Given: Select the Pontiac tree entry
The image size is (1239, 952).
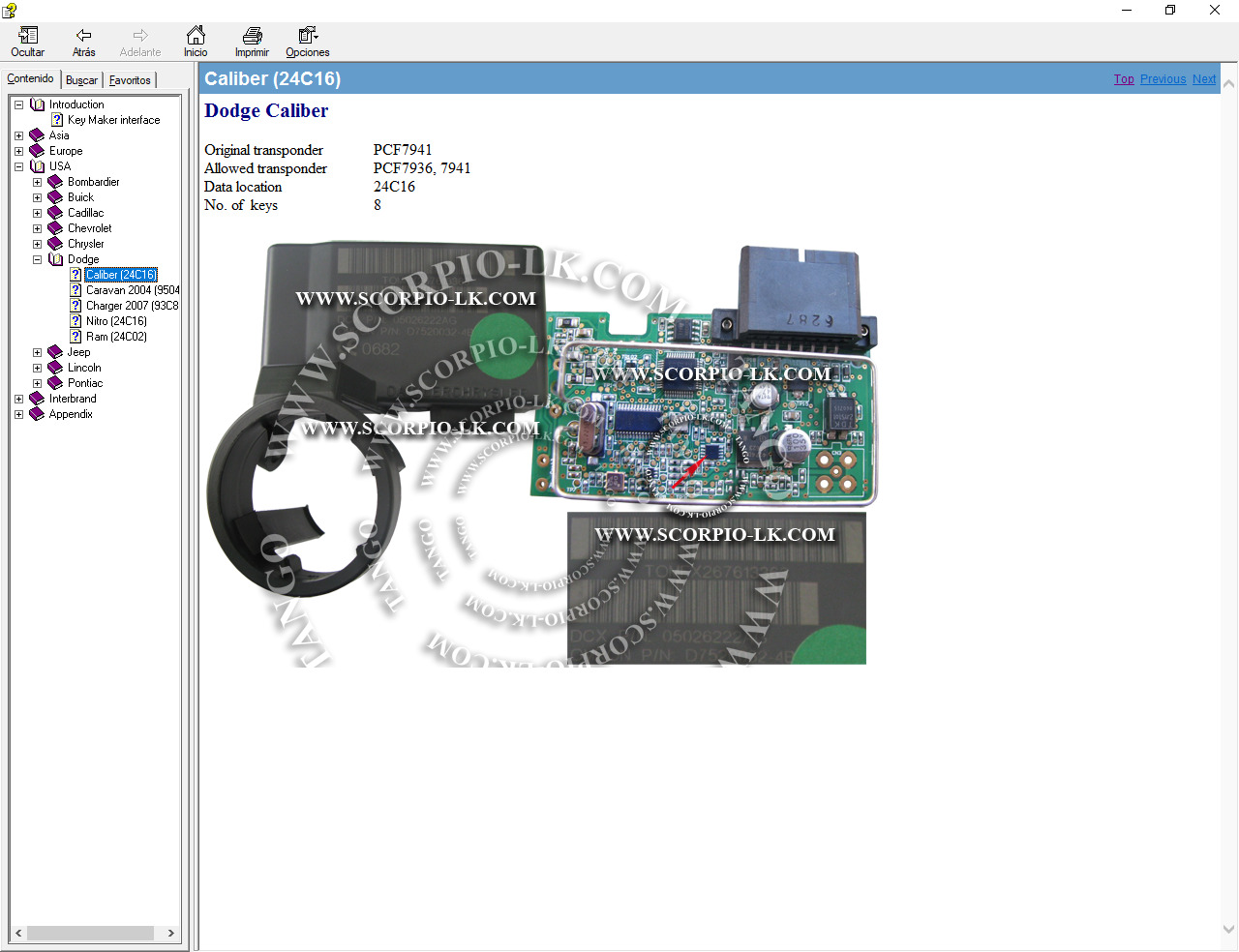Looking at the screenshot, I should (85, 383).
